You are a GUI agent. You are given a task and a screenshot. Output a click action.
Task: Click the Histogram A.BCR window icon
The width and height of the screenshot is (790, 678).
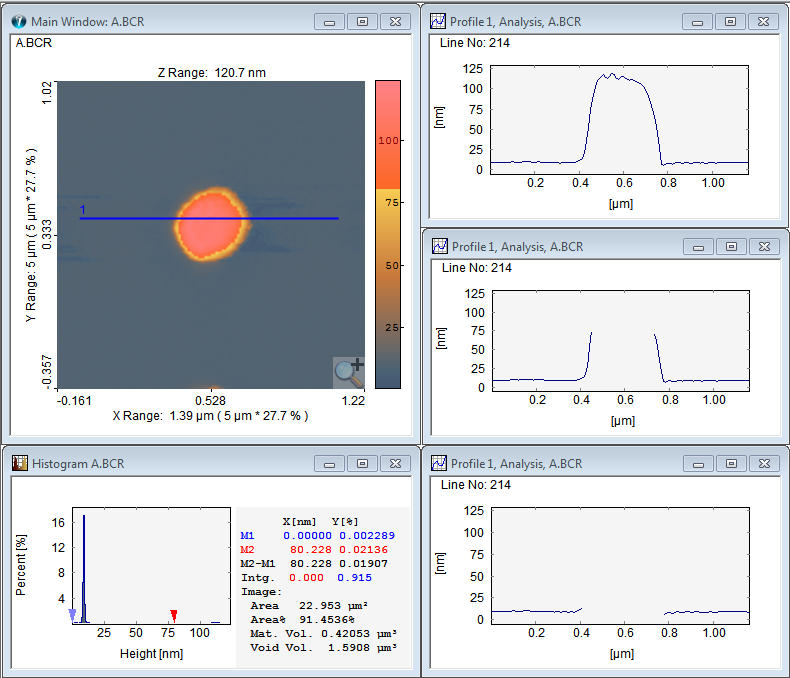[20, 463]
